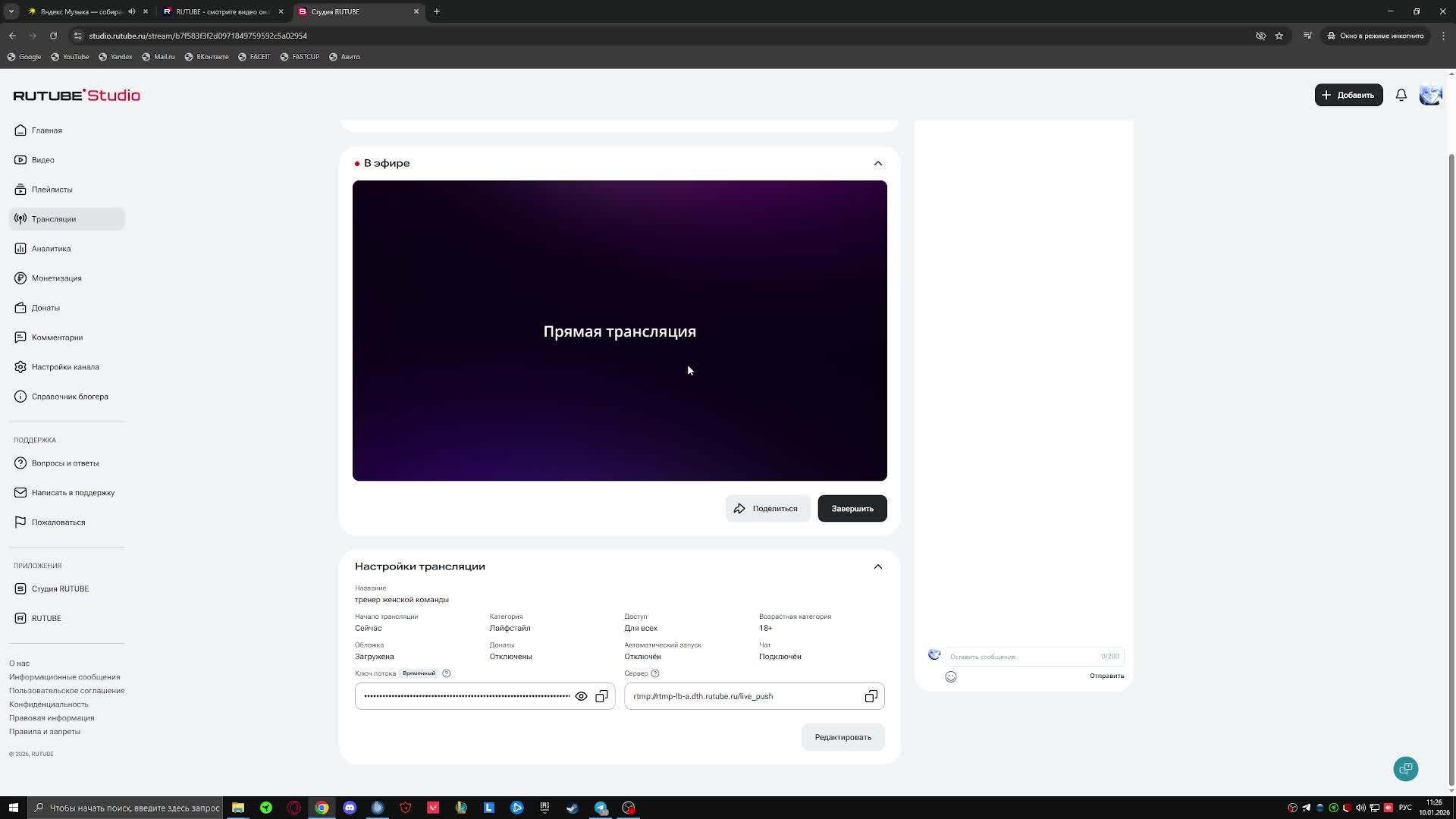The height and width of the screenshot is (819, 1456).
Task: Open the floating support chat widget
Action: [1405, 768]
